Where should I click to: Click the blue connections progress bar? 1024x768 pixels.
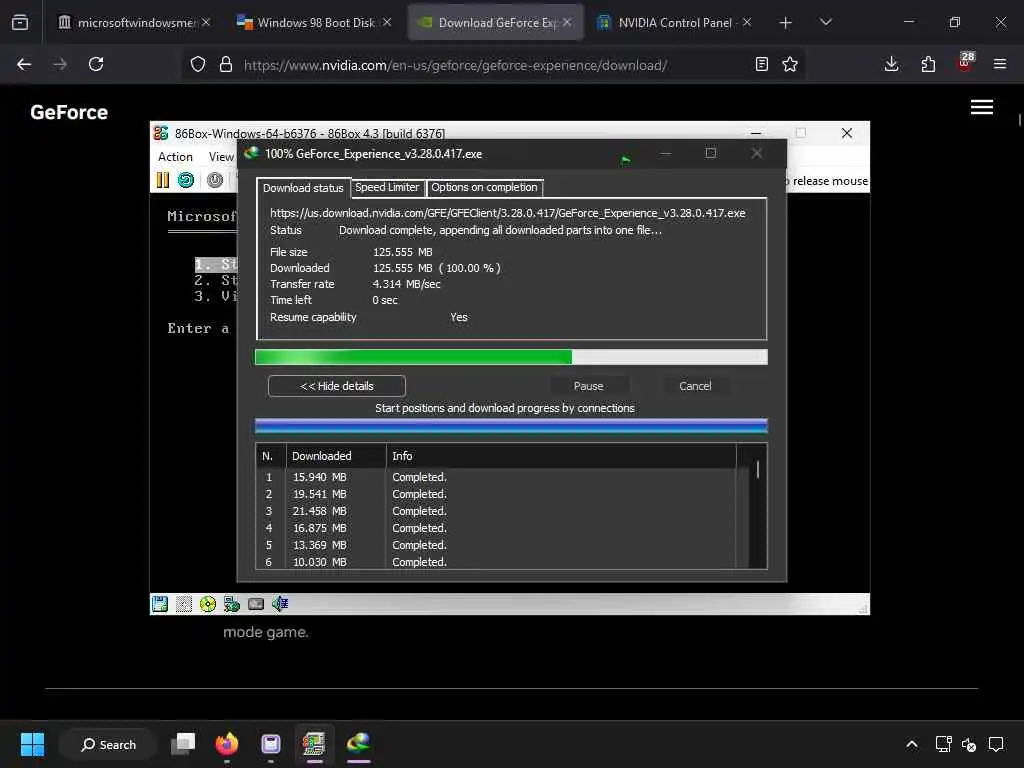coord(511,426)
